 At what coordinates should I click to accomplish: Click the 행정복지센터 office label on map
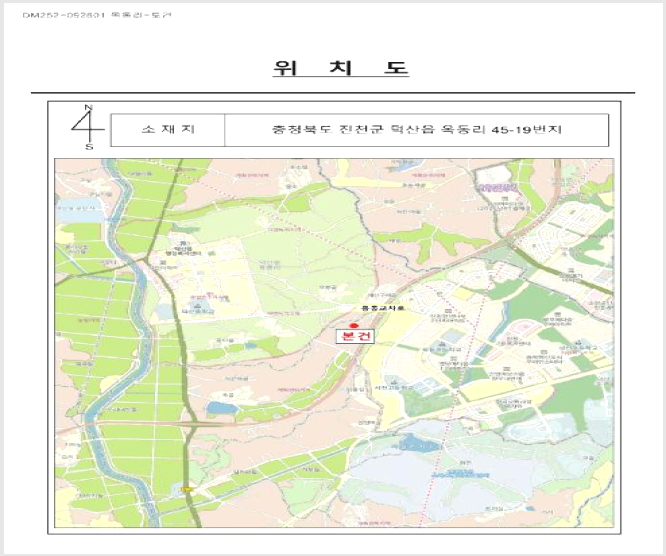(x=183, y=251)
